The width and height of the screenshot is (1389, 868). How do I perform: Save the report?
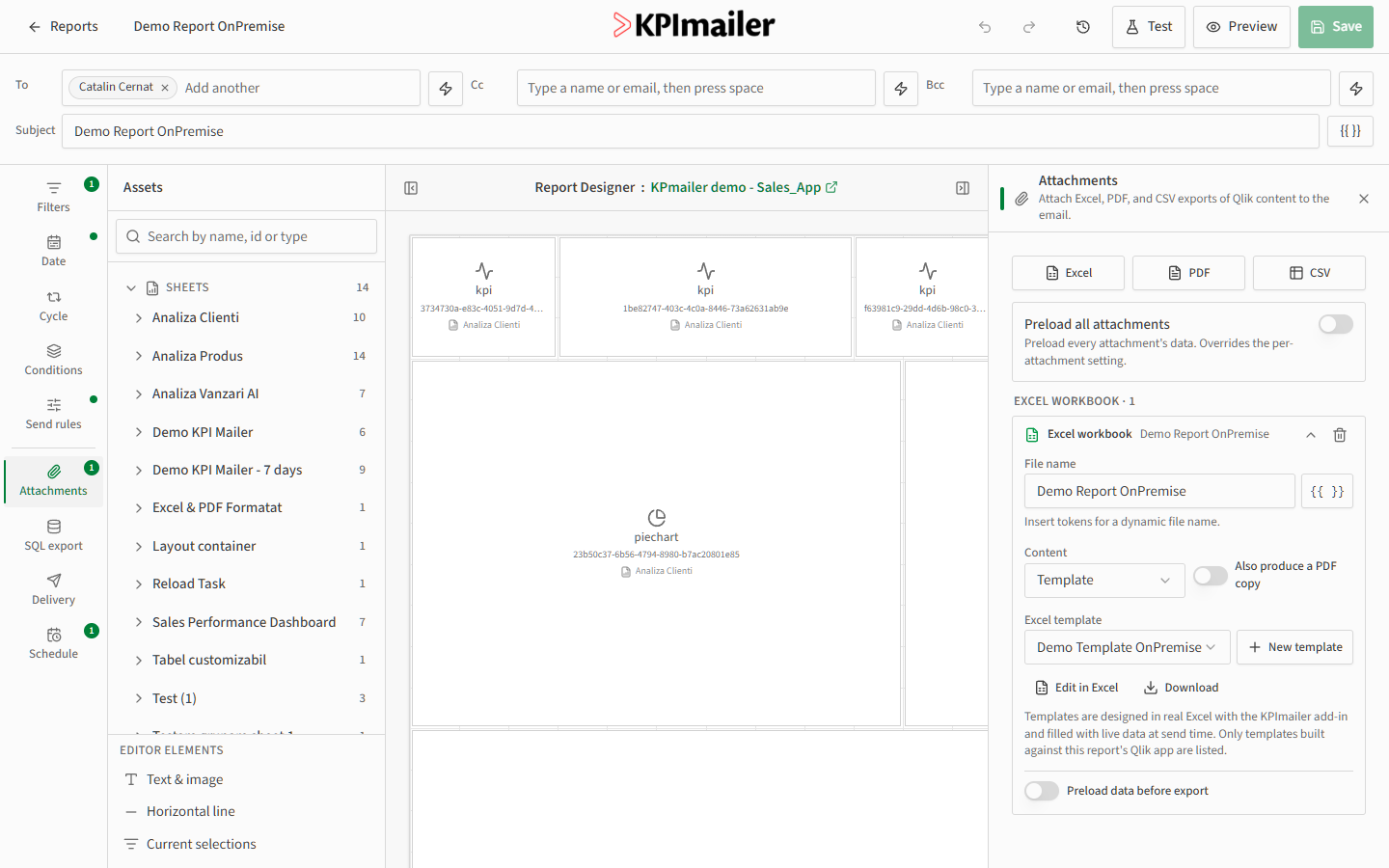click(x=1336, y=27)
